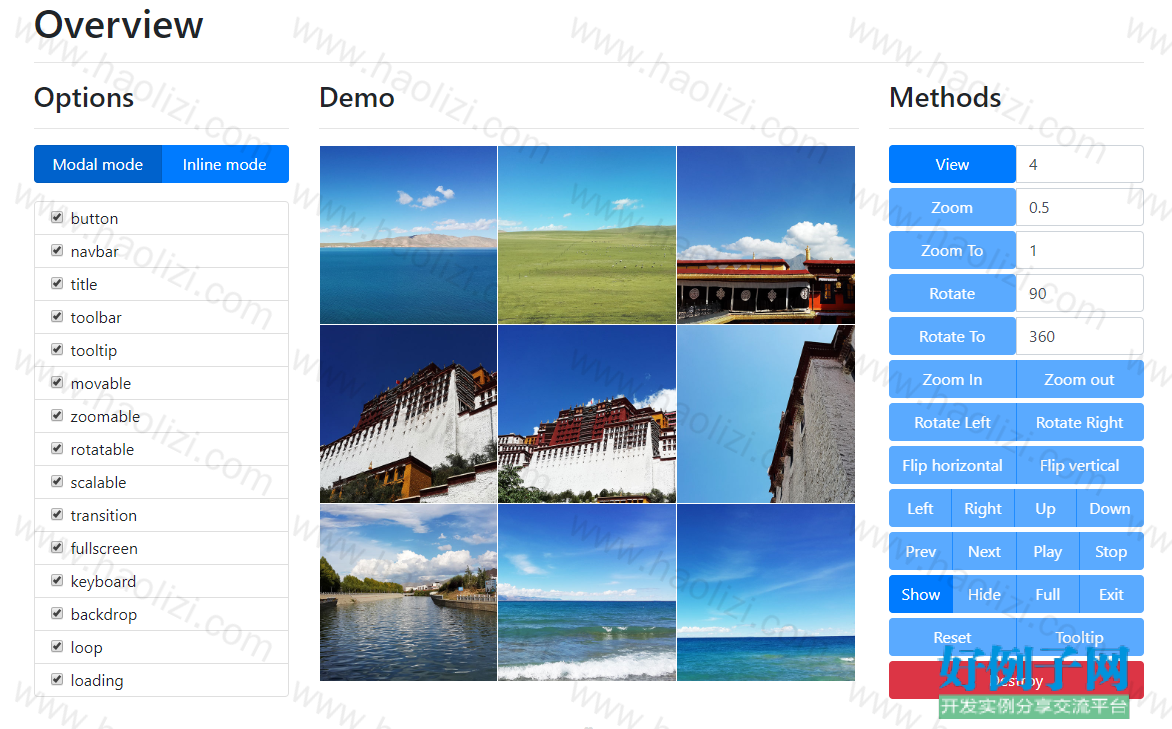Focus the Zoom To value input

point(1079,250)
